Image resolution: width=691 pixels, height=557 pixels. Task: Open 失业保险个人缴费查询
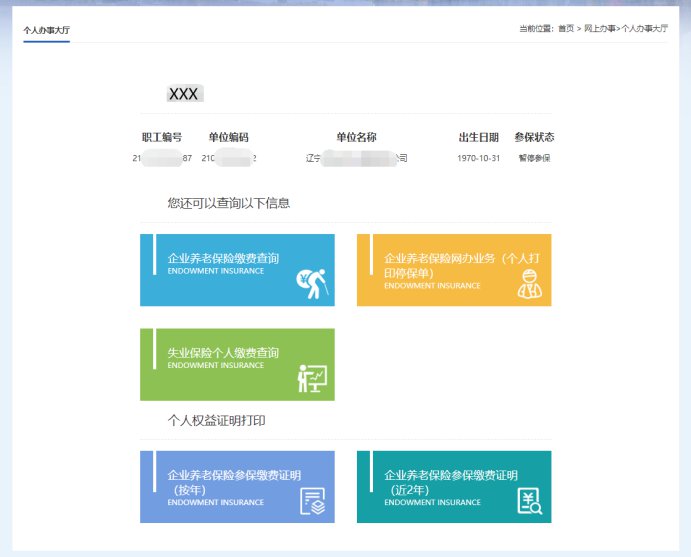click(x=223, y=353)
